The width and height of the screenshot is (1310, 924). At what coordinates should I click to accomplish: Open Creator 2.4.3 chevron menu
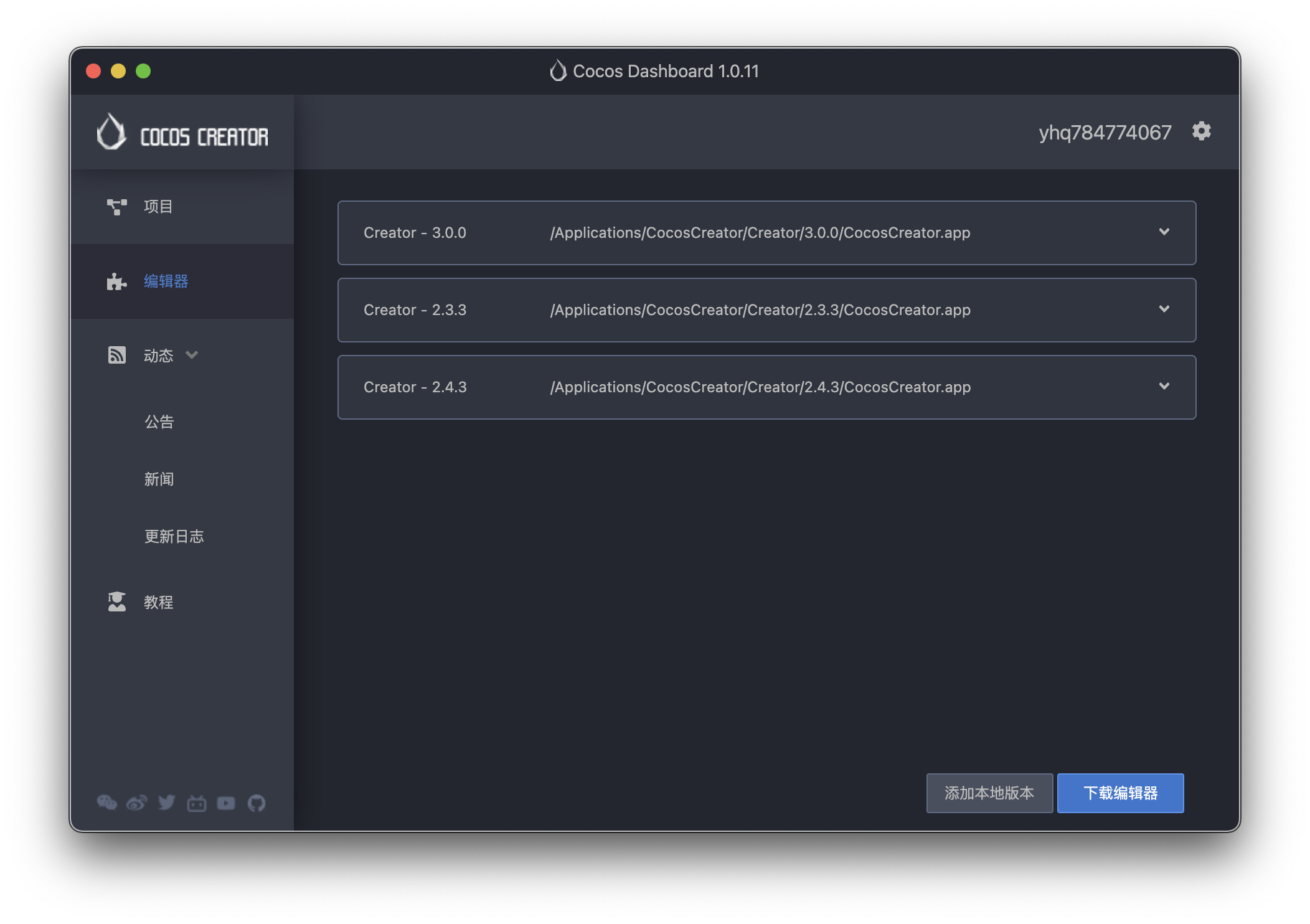coord(1164,386)
